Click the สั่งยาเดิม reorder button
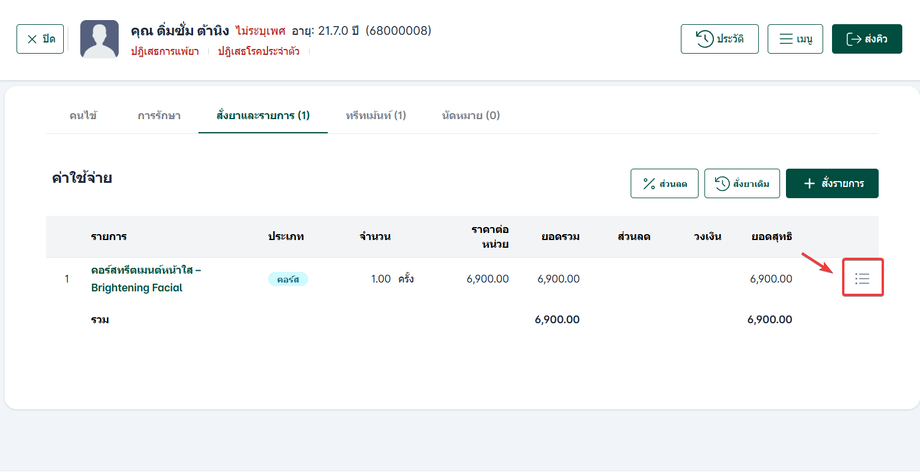The width and height of the screenshot is (920, 473). click(x=742, y=184)
